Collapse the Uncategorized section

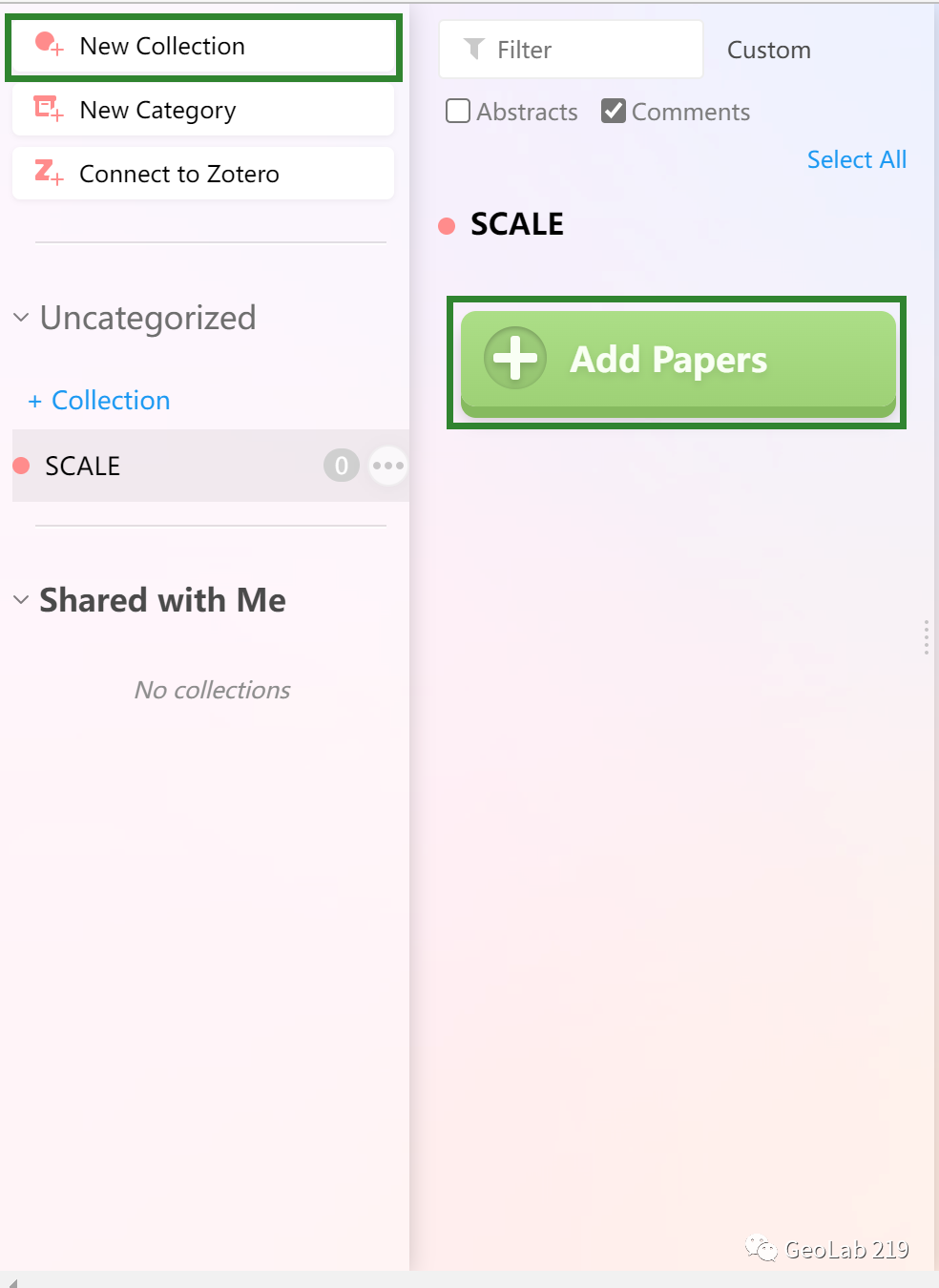pos(19,318)
